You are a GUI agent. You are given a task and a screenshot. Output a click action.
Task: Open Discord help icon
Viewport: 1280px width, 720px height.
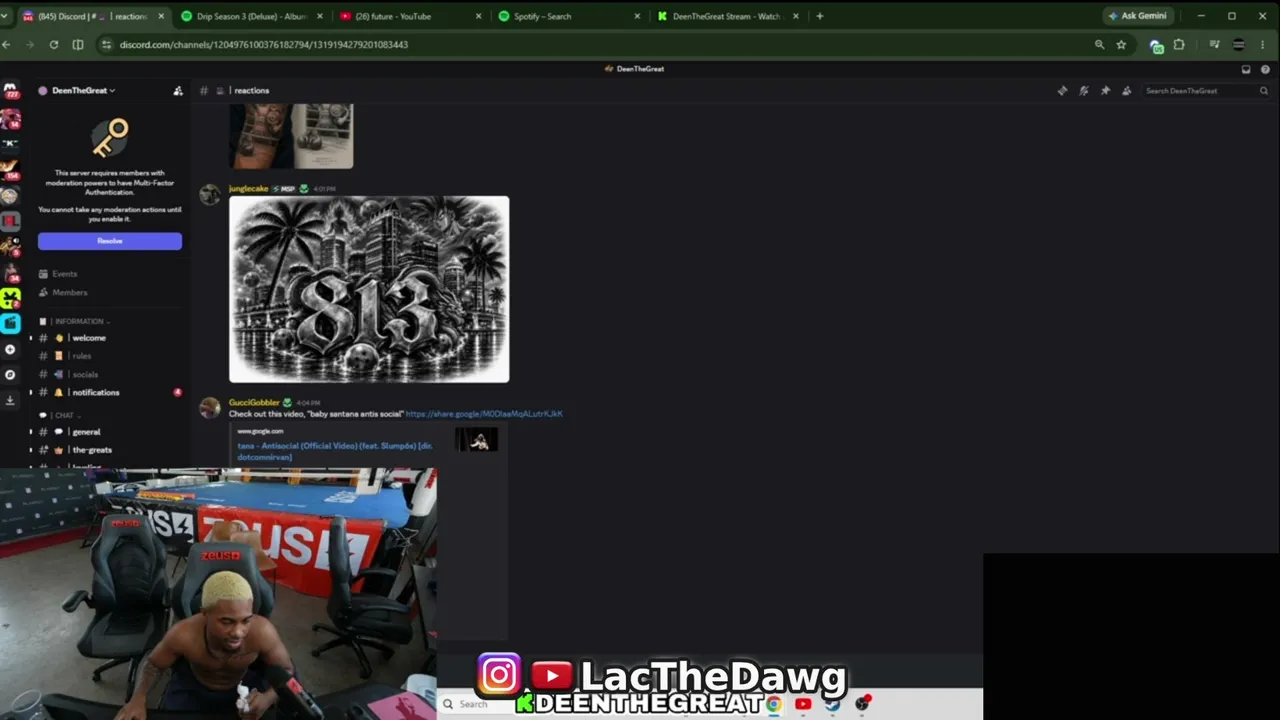click(1265, 69)
